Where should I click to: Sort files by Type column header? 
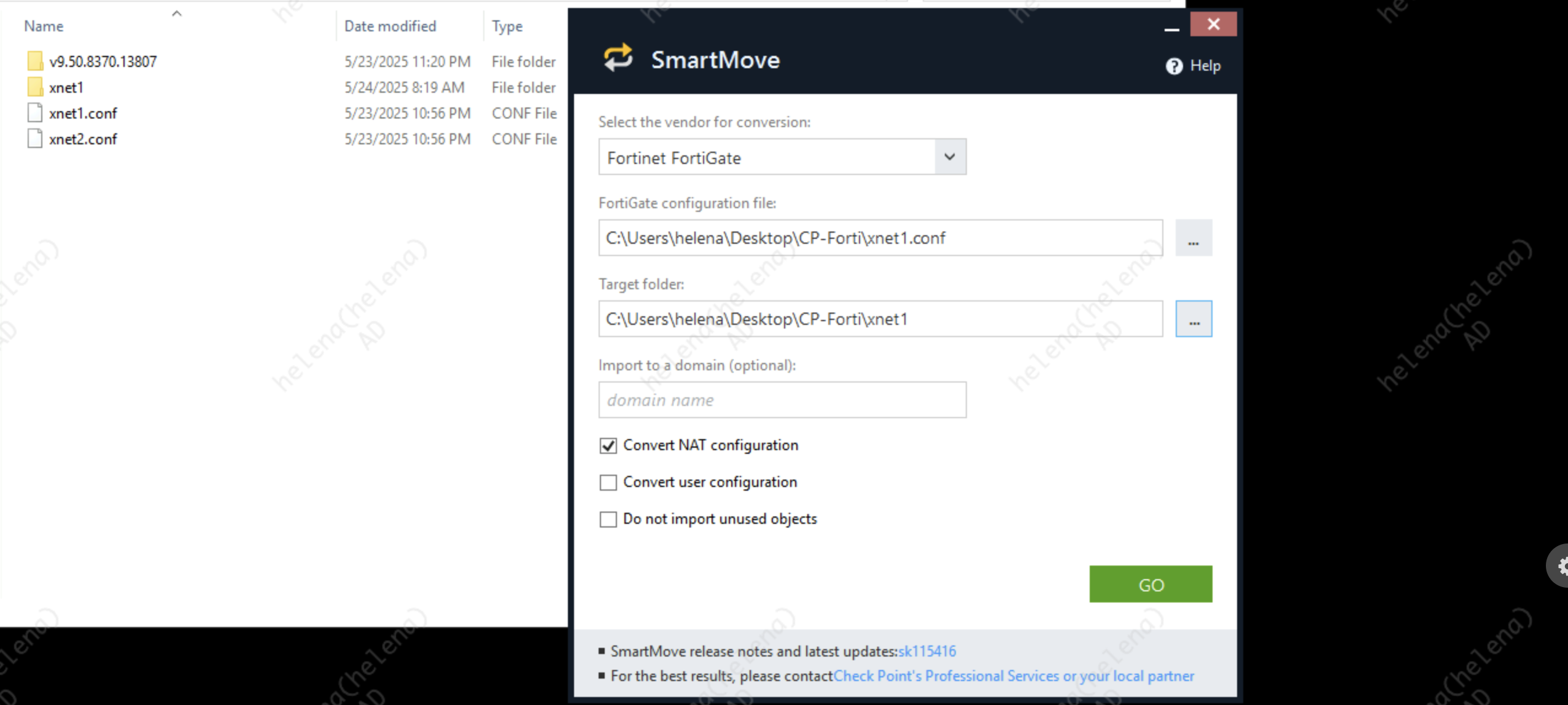507,26
